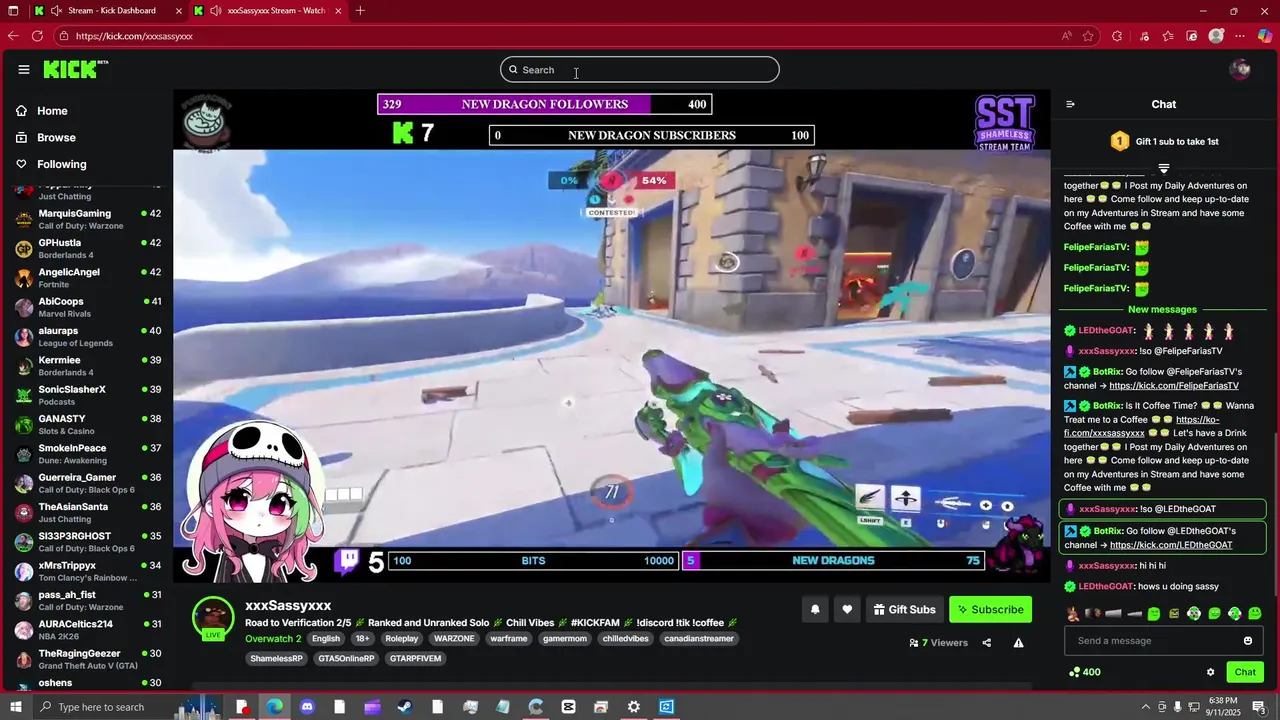The width and height of the screenshot is (1280, 720).
Task: Click the report warning triangle icon
Action: coord(1018,643)
